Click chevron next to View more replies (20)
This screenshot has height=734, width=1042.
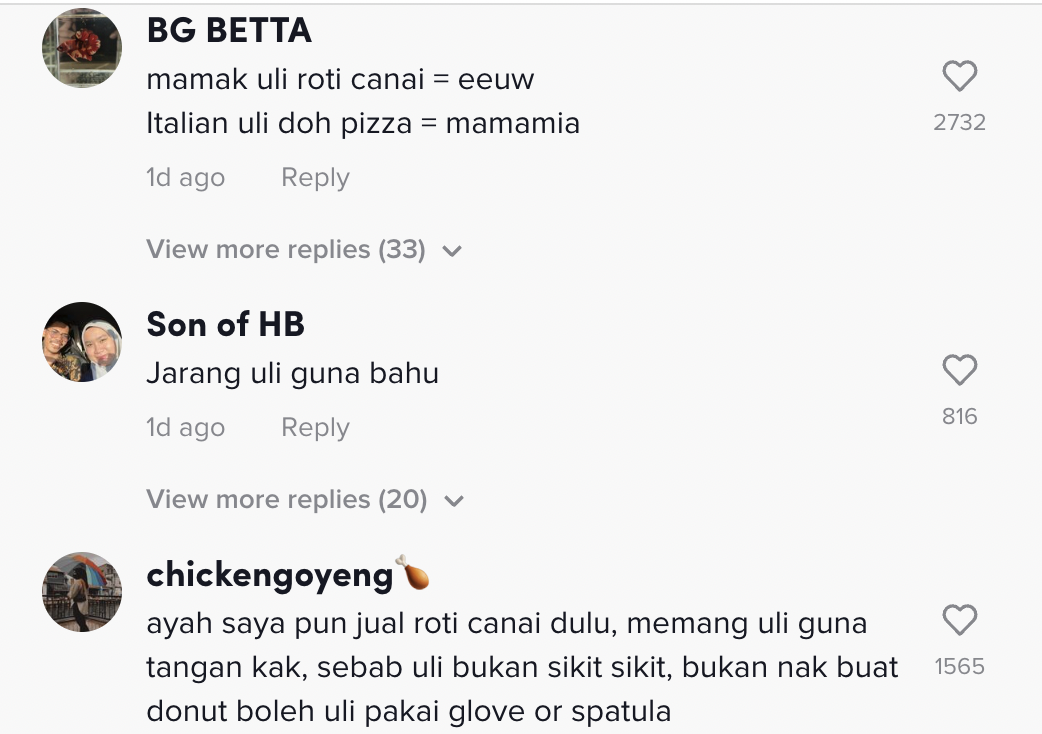(454, 501)
